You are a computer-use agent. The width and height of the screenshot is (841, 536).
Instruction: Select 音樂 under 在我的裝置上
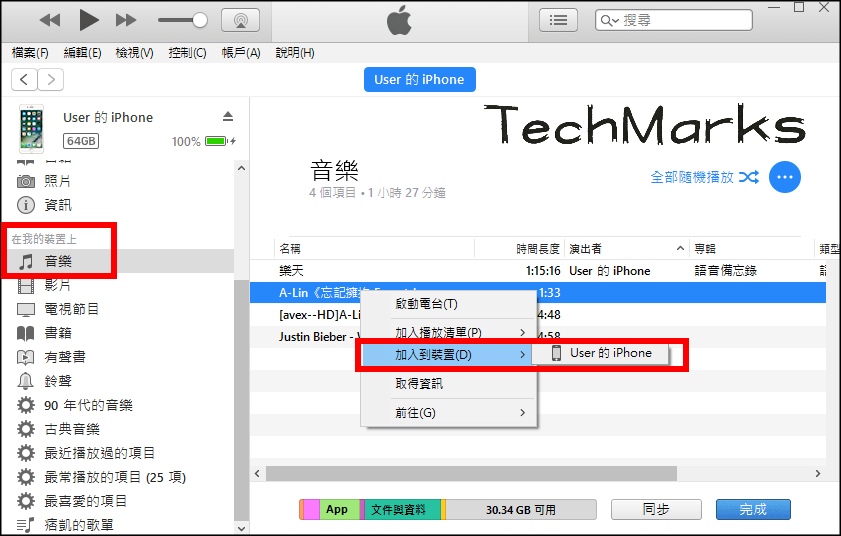[57, 261]
